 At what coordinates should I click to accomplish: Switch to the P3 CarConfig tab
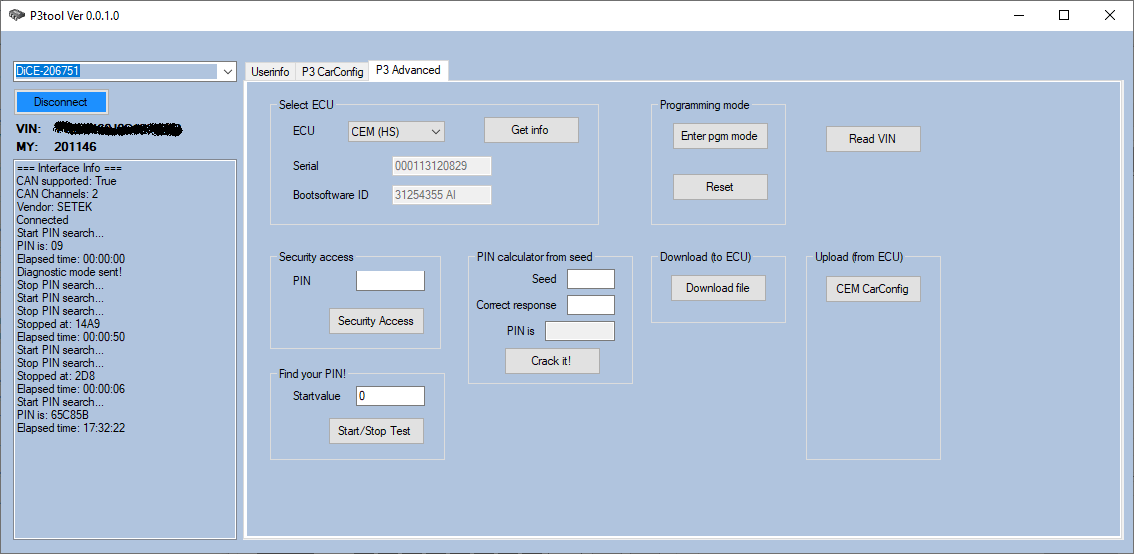[332, 72]
